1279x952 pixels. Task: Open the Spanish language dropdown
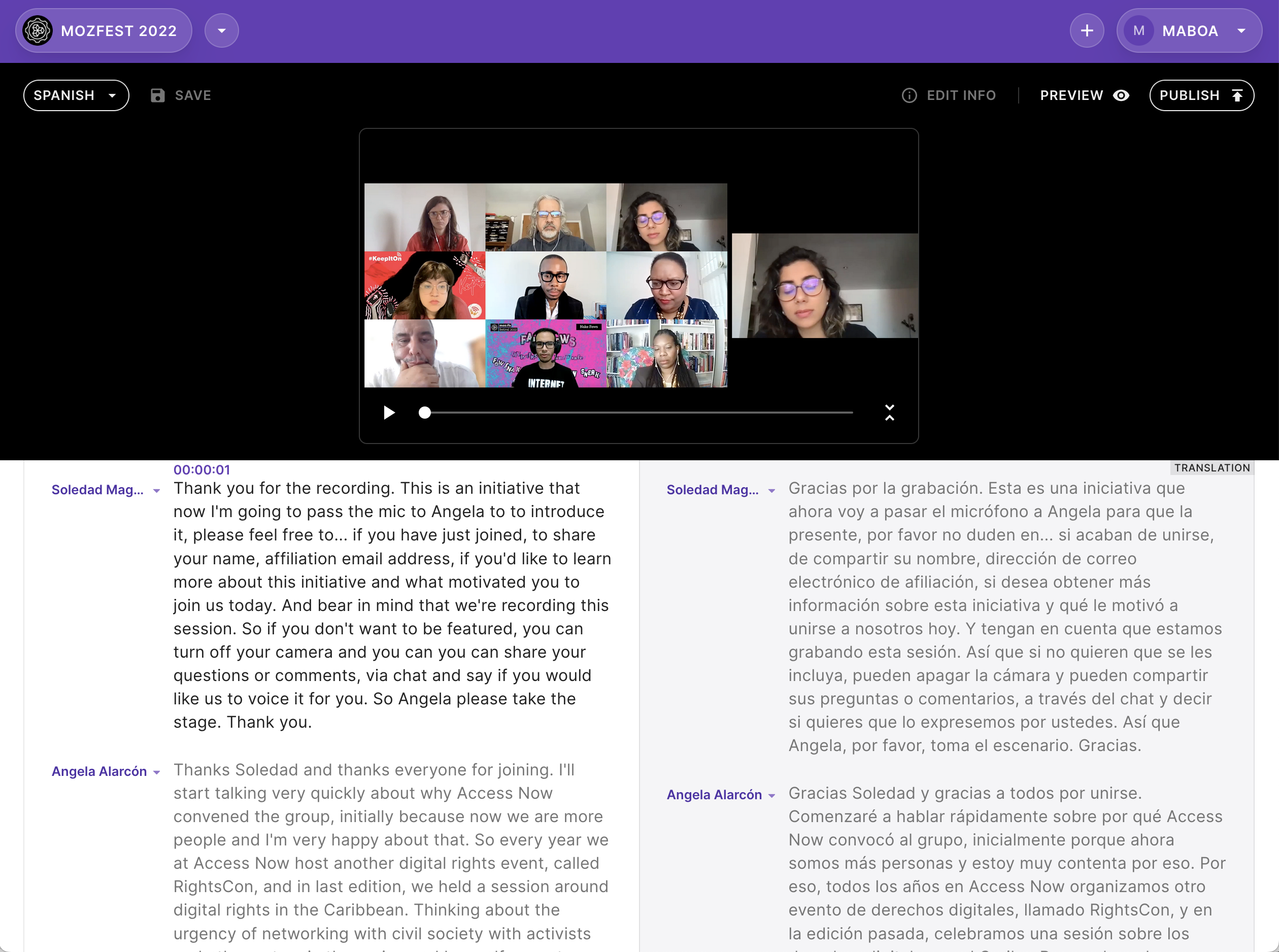76,95
